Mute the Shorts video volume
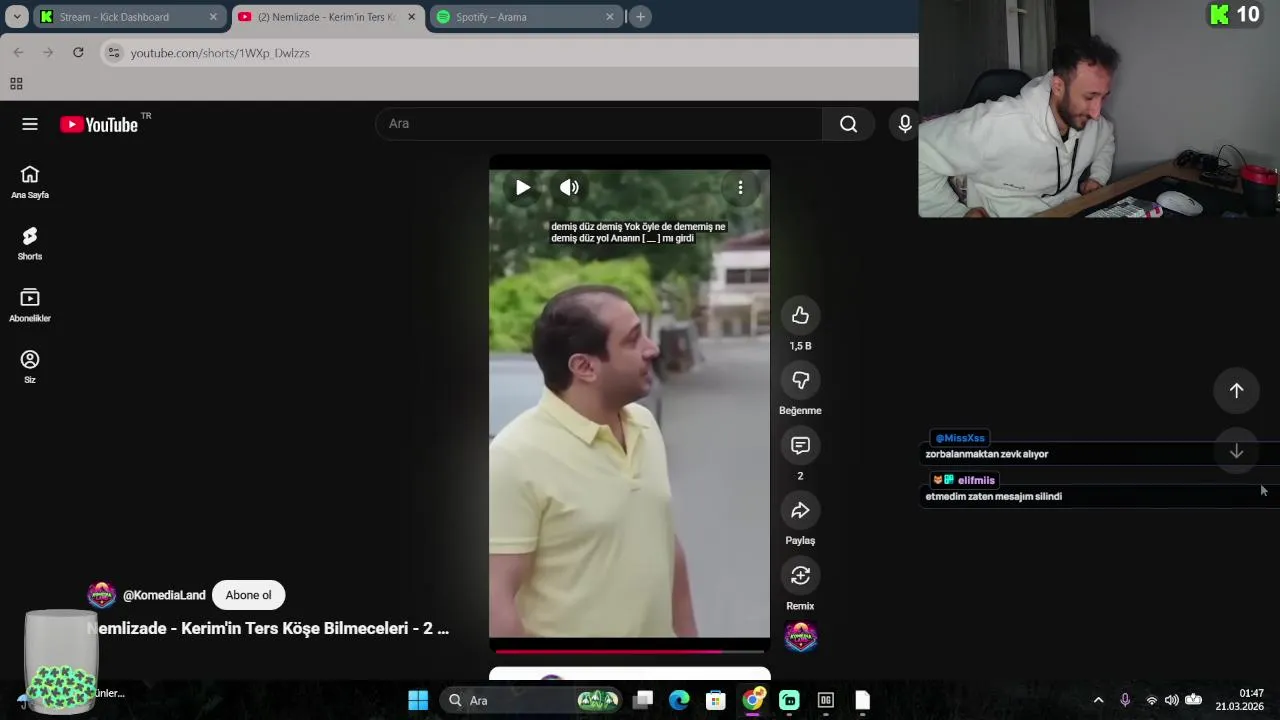Screen dimensions: 1280x720 click(x=569, y=188)
